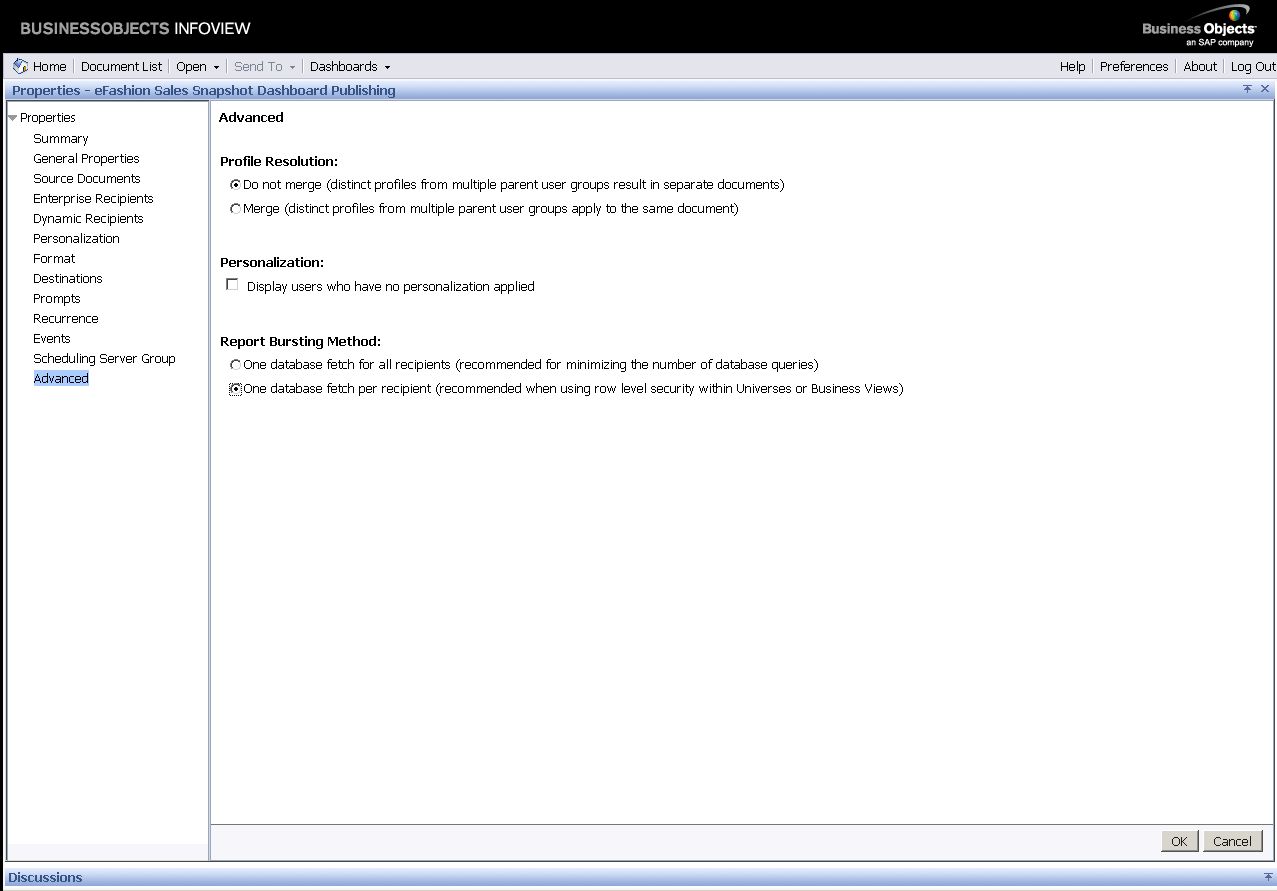This screenshot has width=1277, height=891.
Task: Open Help
Action: [1072, 66]
